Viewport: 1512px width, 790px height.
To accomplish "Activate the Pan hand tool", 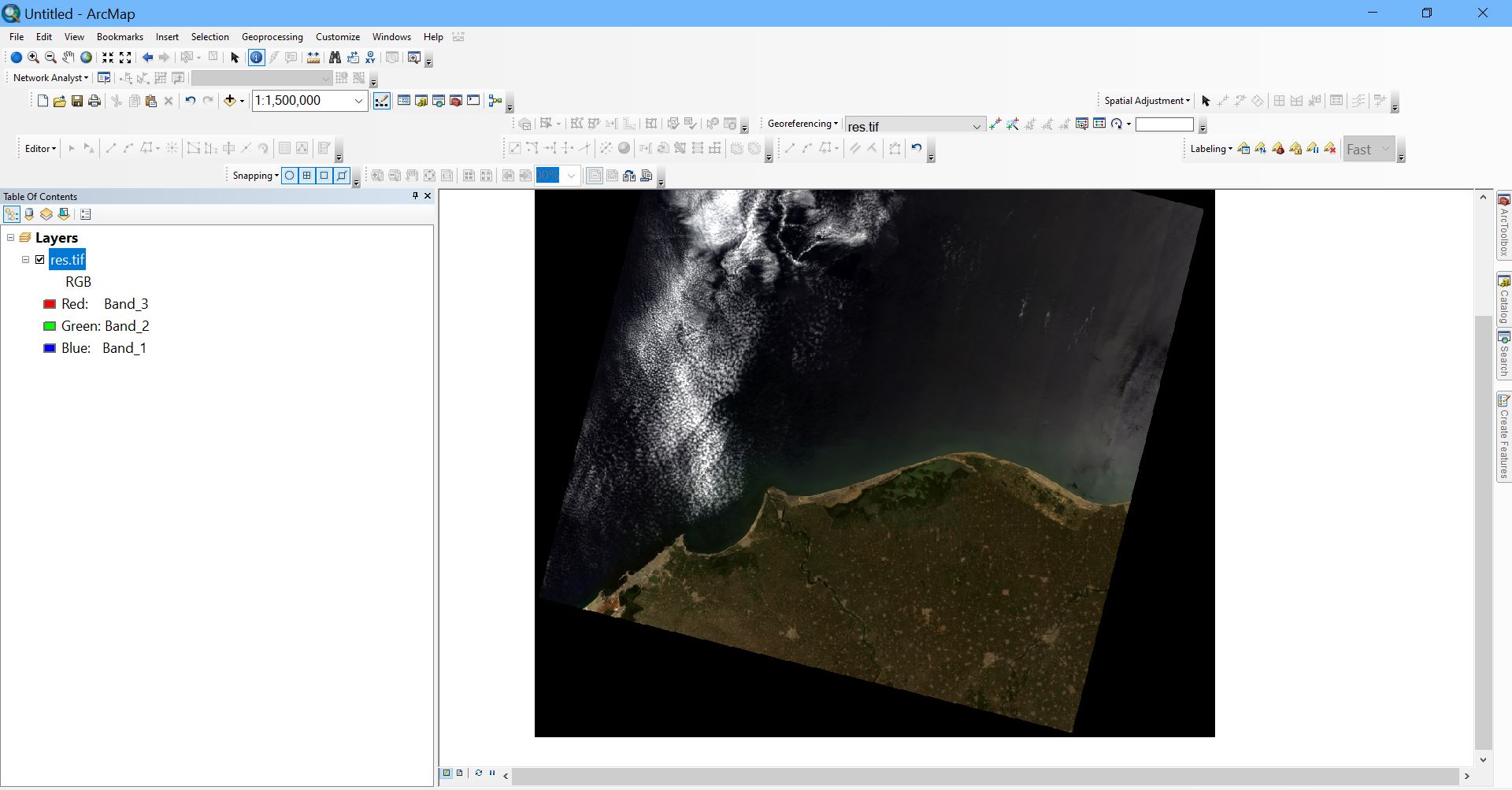I will 69,57.
